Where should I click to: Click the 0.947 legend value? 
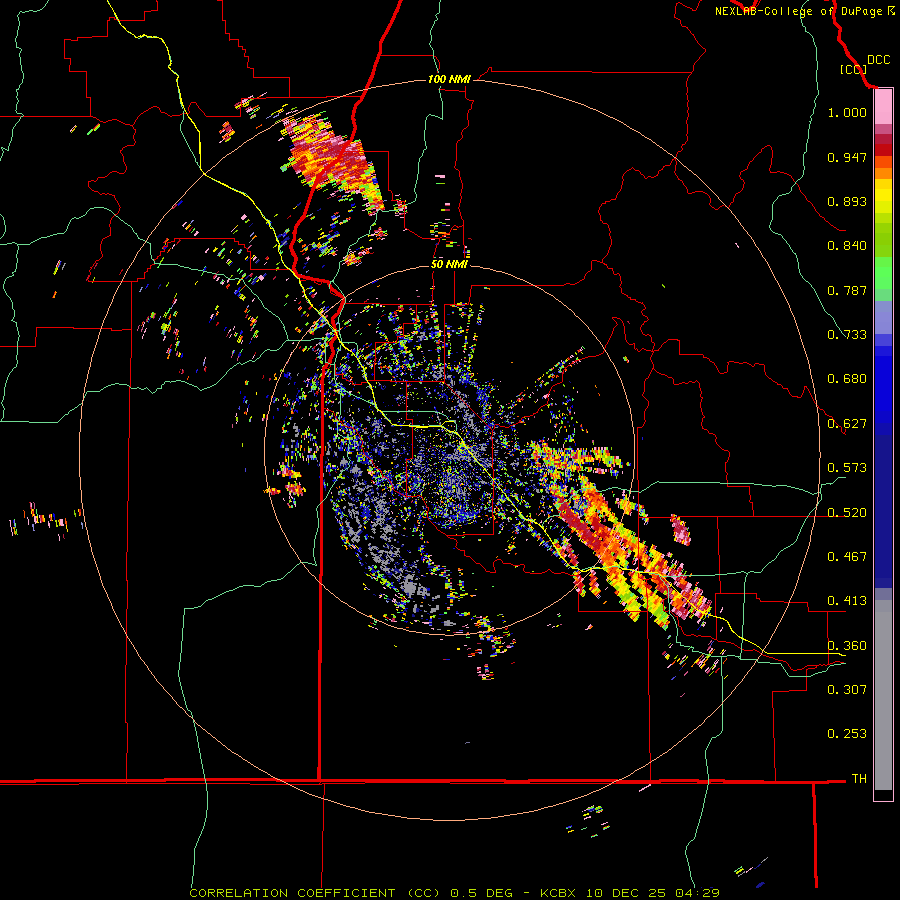point(847,157)
